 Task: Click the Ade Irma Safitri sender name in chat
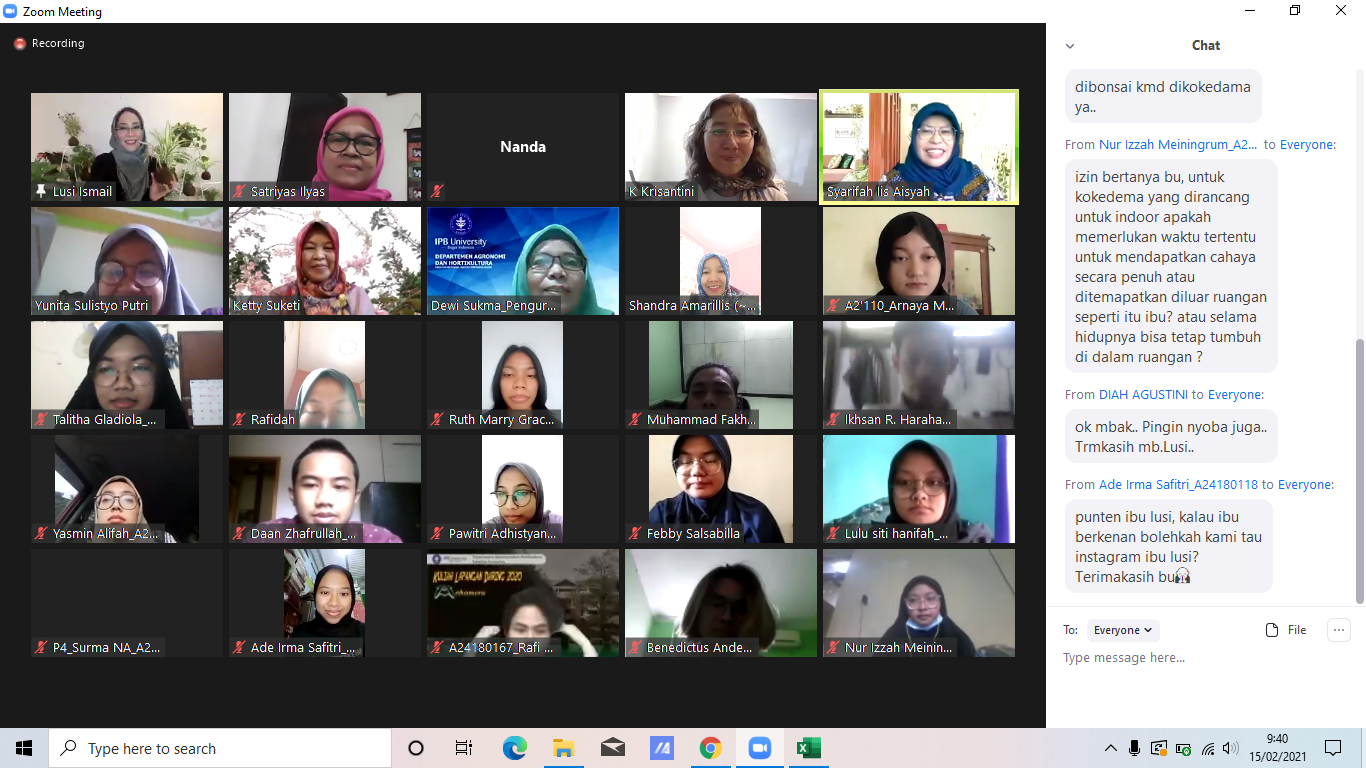coord(1178,485)
